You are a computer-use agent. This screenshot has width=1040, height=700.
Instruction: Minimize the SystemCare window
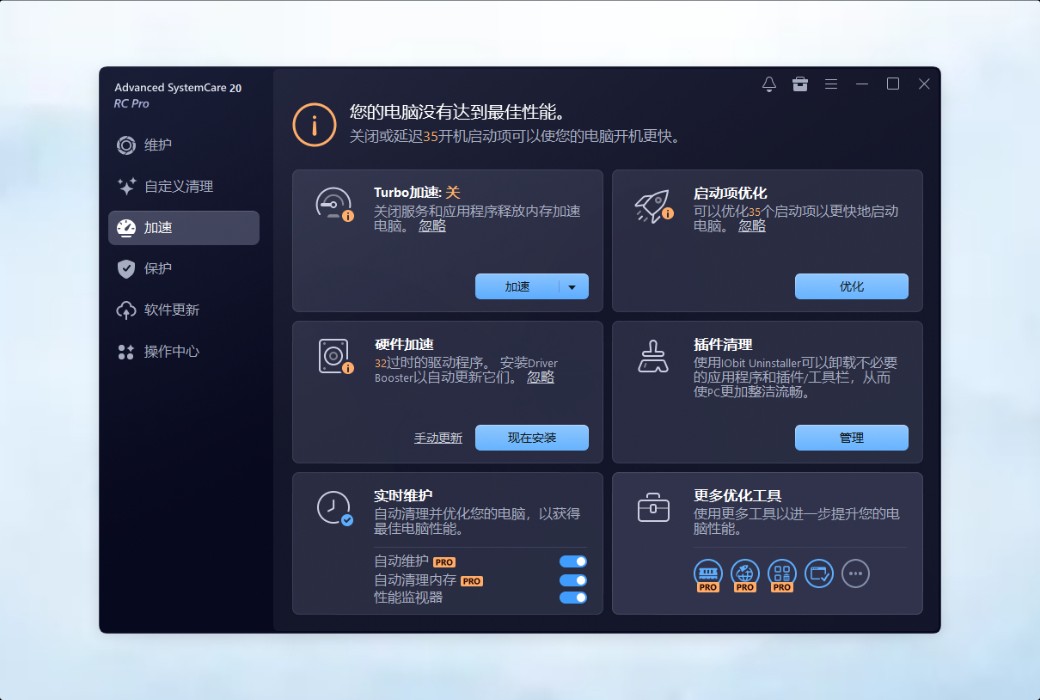862,84
